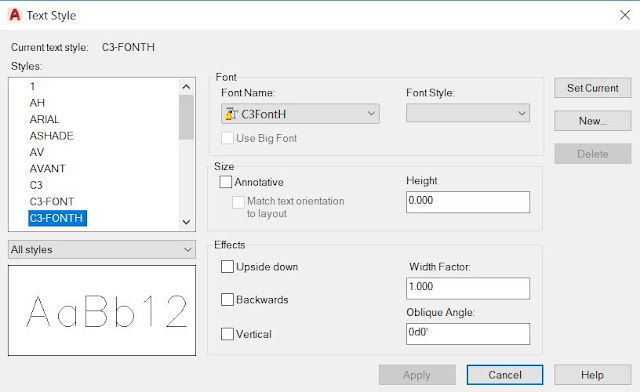Click the AutoCAD logo icon in title bar
640x392 pixels.
coord(14,15)
